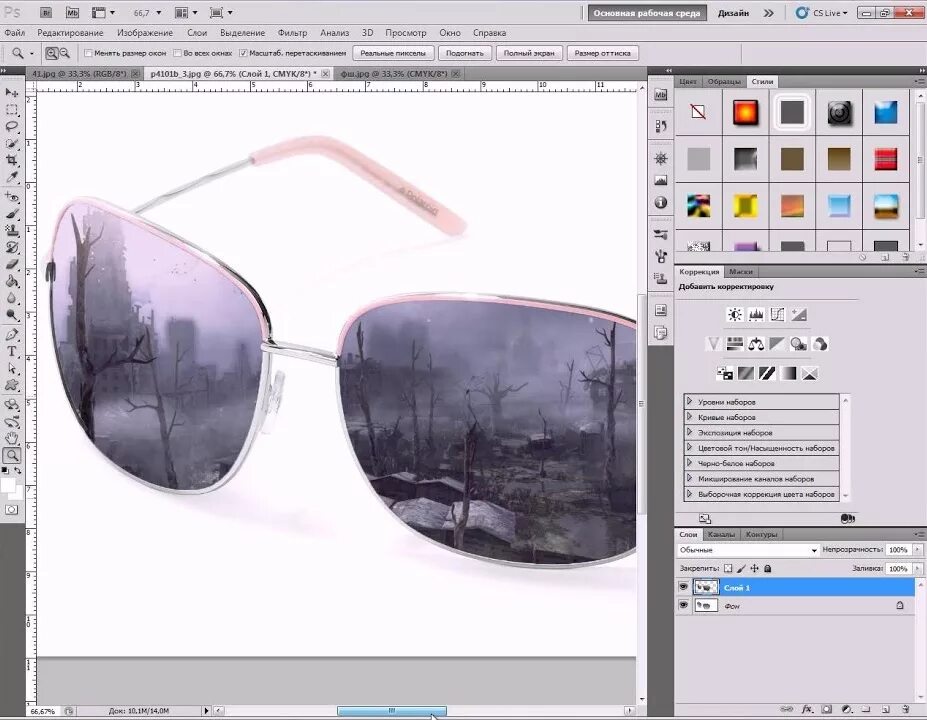Select the Crop tool
The width and height of the screenshot is (927, 720).
[12, 160]
